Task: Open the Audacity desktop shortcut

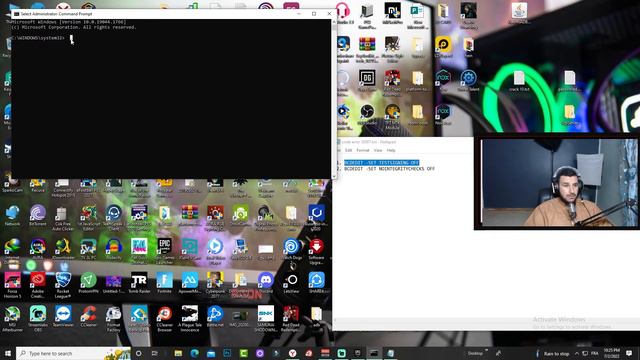Action: 113,249
